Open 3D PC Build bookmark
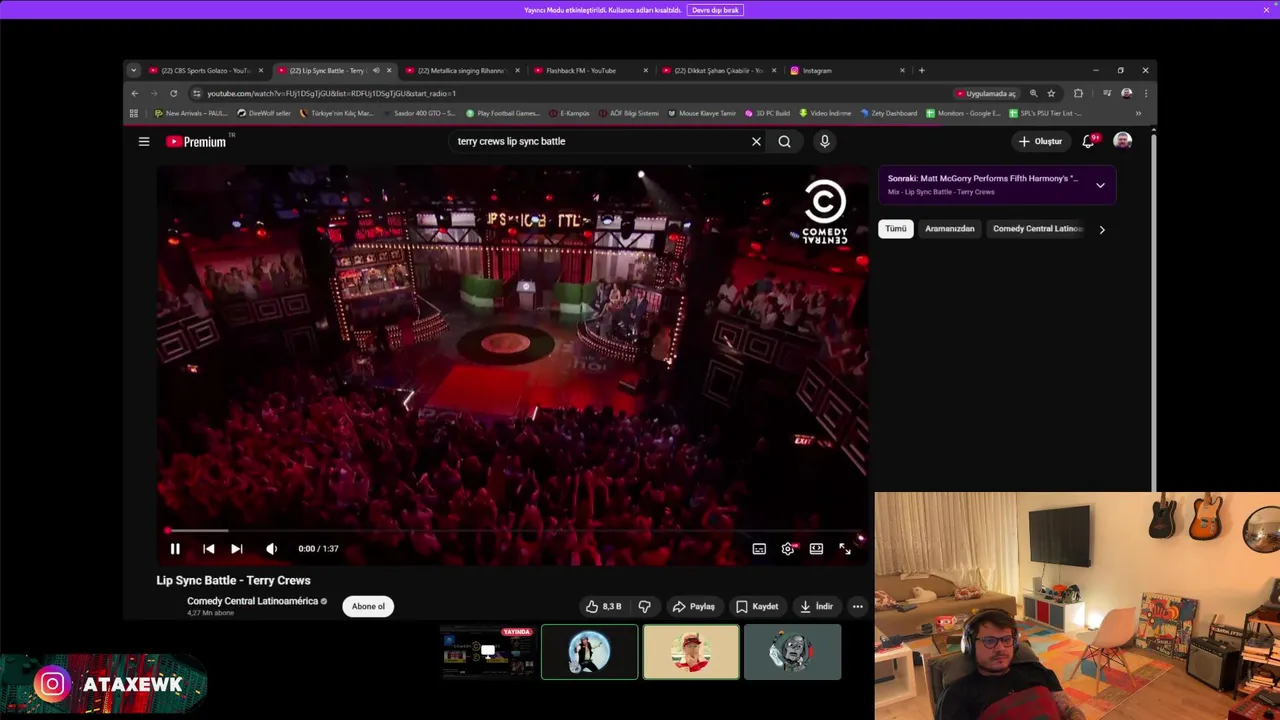Screen dimensions: 1280x720 coord(767,114)
